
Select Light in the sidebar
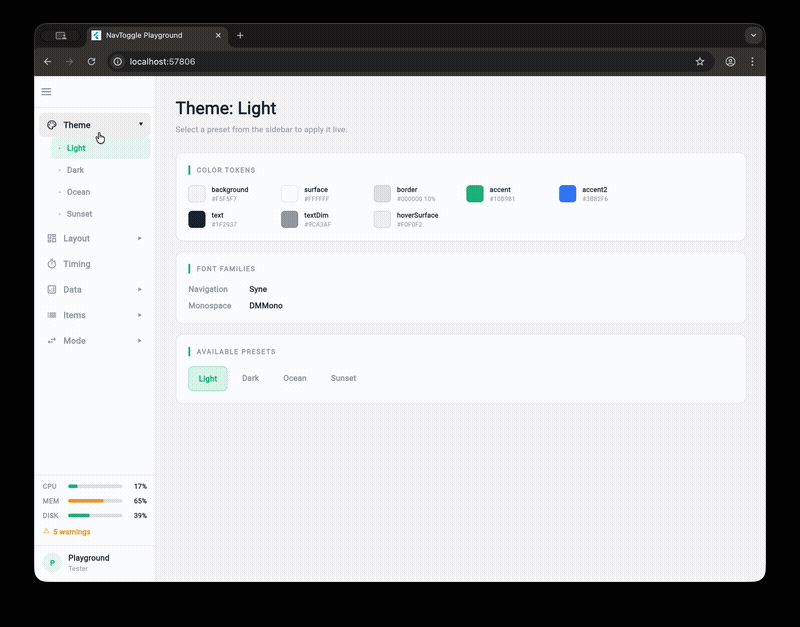pyautogui.click(x=101, y=148)
